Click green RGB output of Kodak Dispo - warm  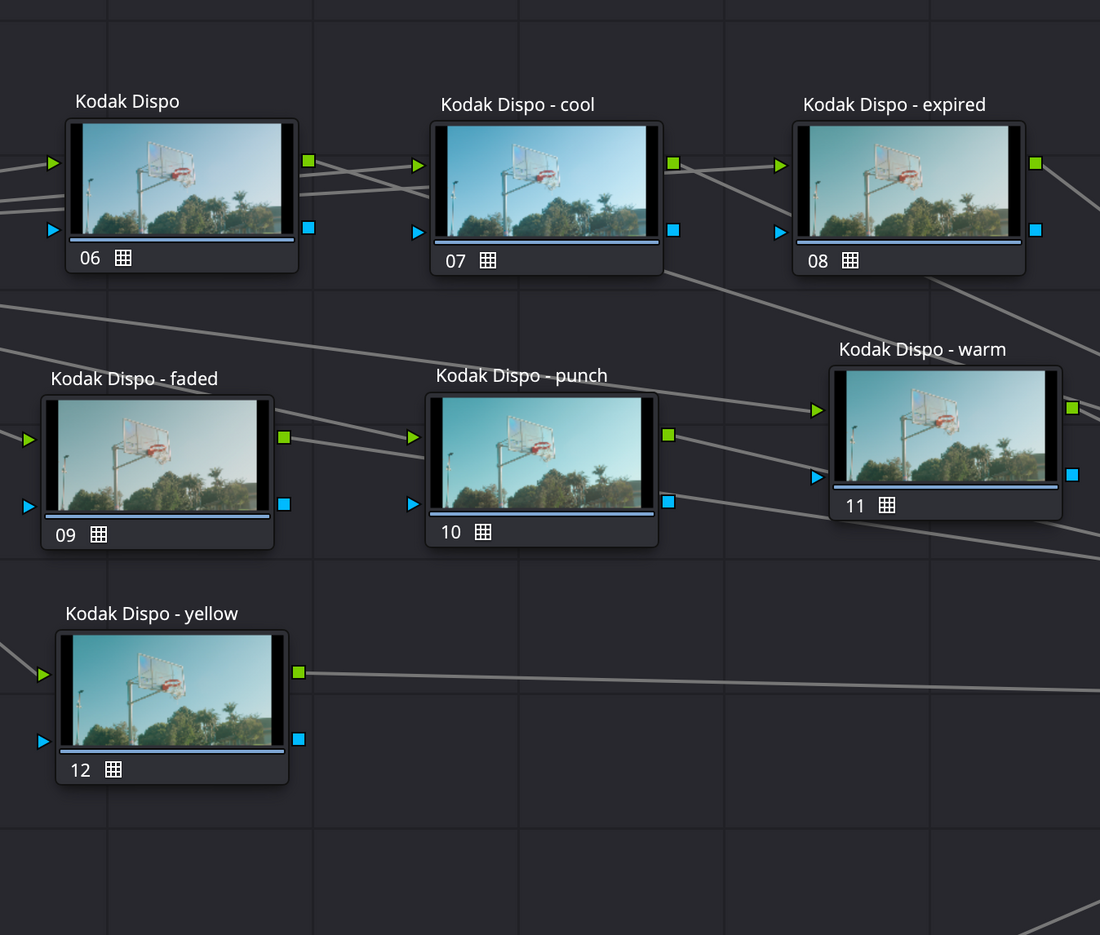point(1072,408)
